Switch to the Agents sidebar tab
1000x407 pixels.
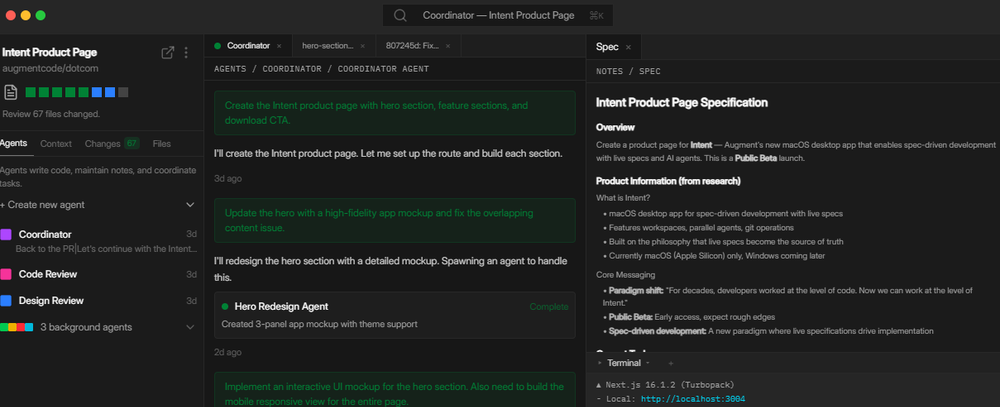pos(13,144)
